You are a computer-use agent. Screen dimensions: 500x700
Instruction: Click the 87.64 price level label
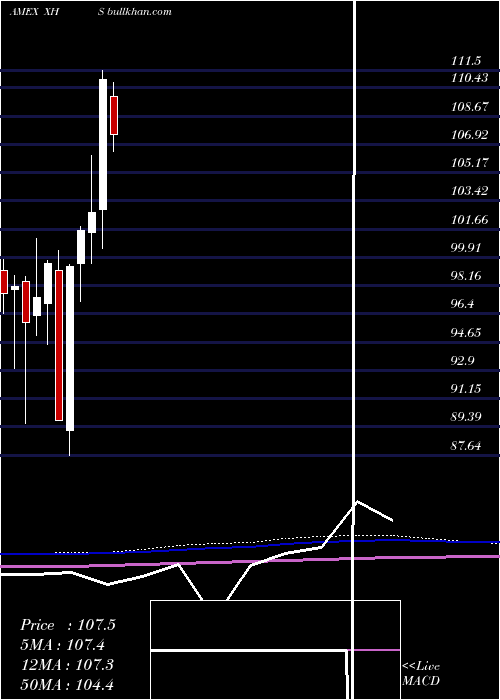(x=466, y=446)
